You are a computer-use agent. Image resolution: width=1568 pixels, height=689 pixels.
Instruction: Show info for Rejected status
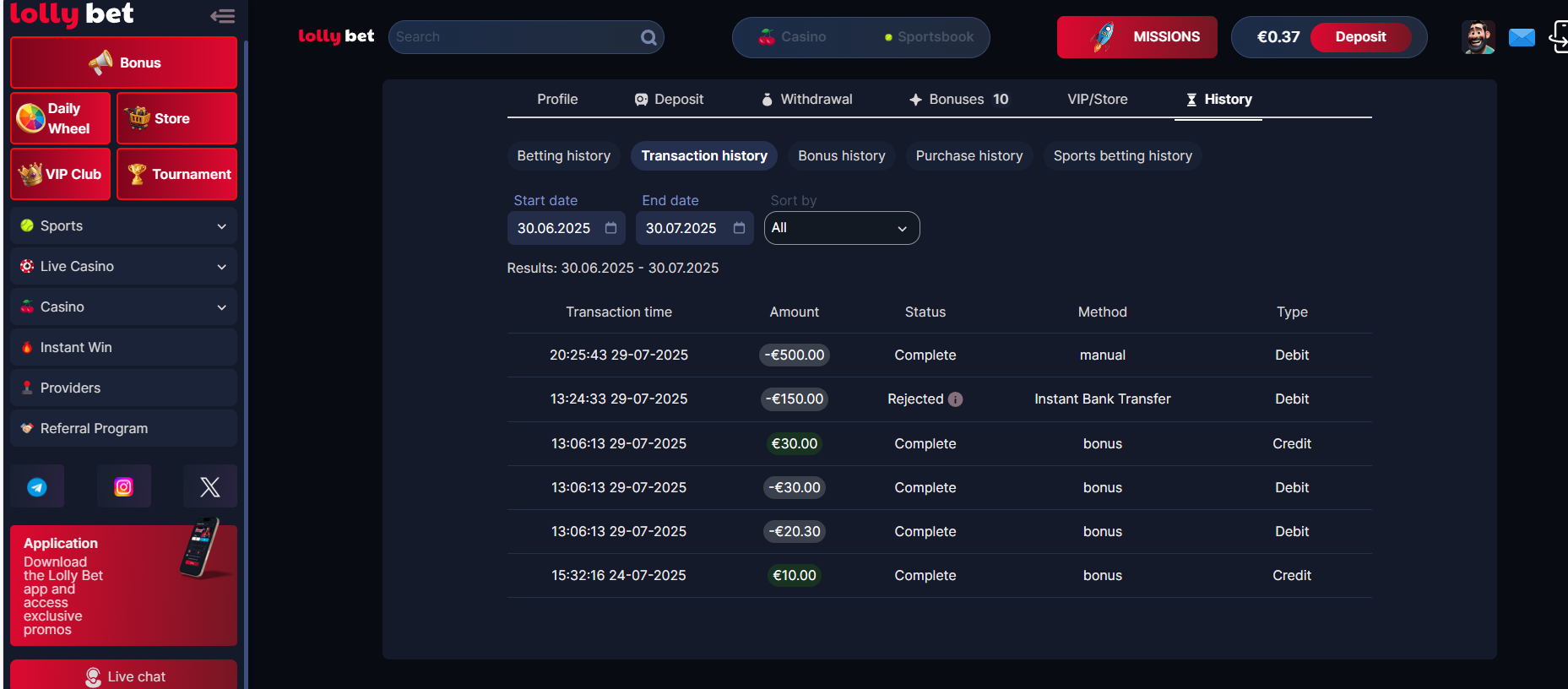(955, 399)
